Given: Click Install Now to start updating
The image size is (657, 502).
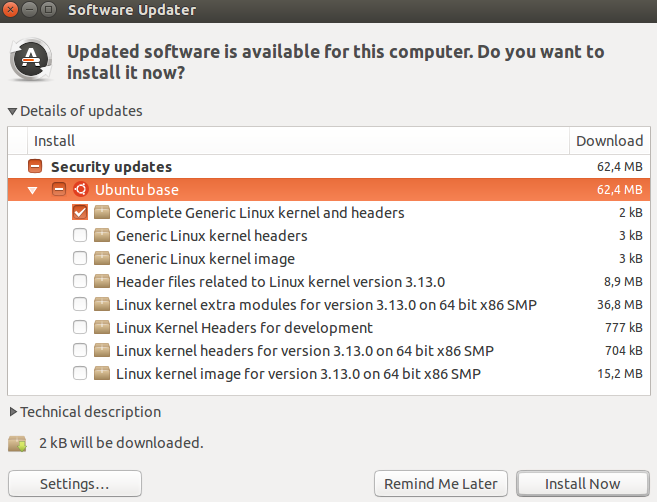Looking at the screenshot, I should [582, 484].
